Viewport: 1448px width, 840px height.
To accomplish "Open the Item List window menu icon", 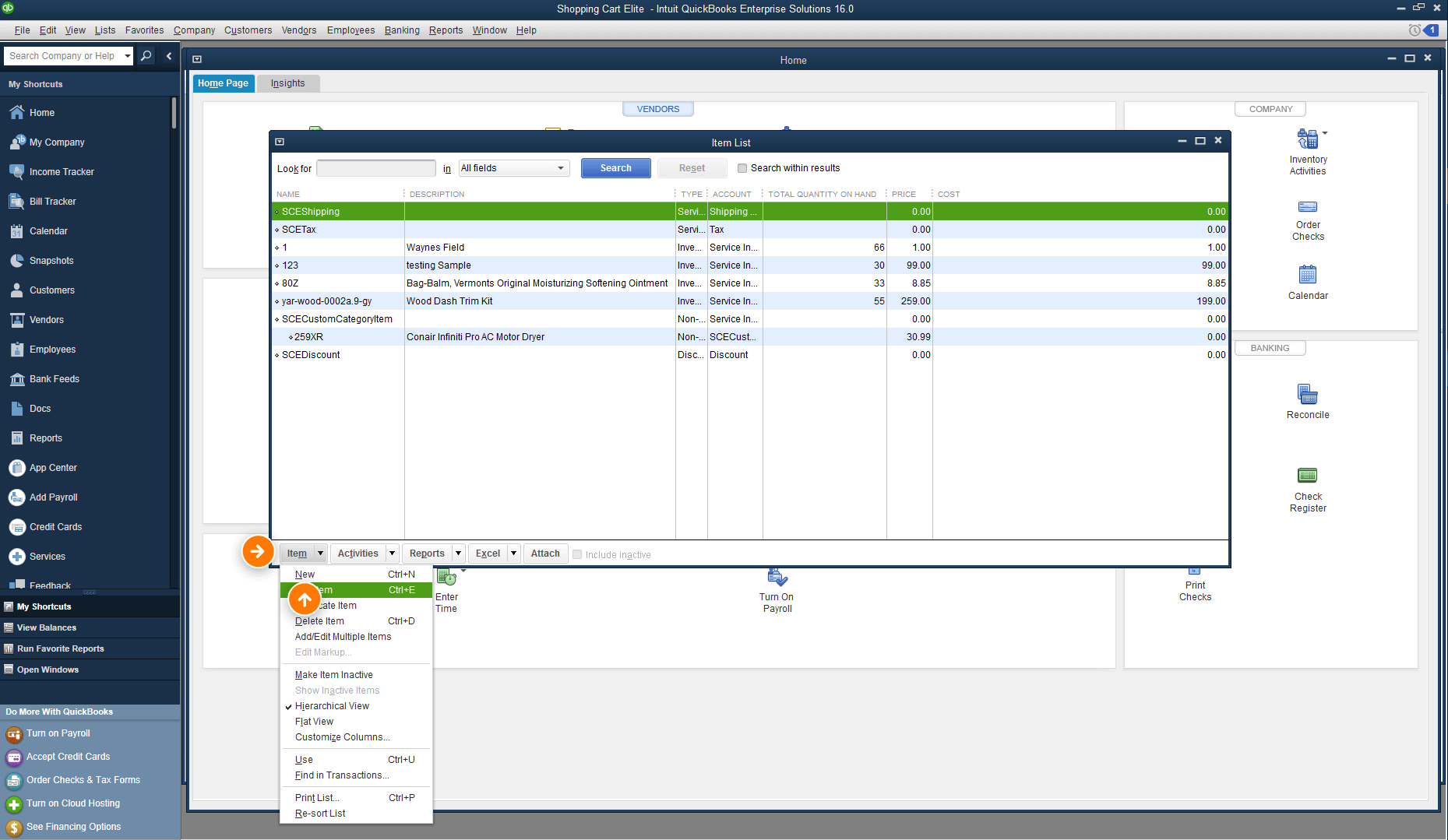I will coord(280,142).
